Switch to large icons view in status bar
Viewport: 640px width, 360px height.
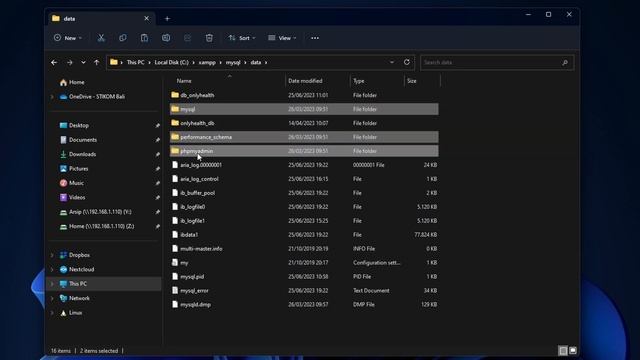pos(573,351)
